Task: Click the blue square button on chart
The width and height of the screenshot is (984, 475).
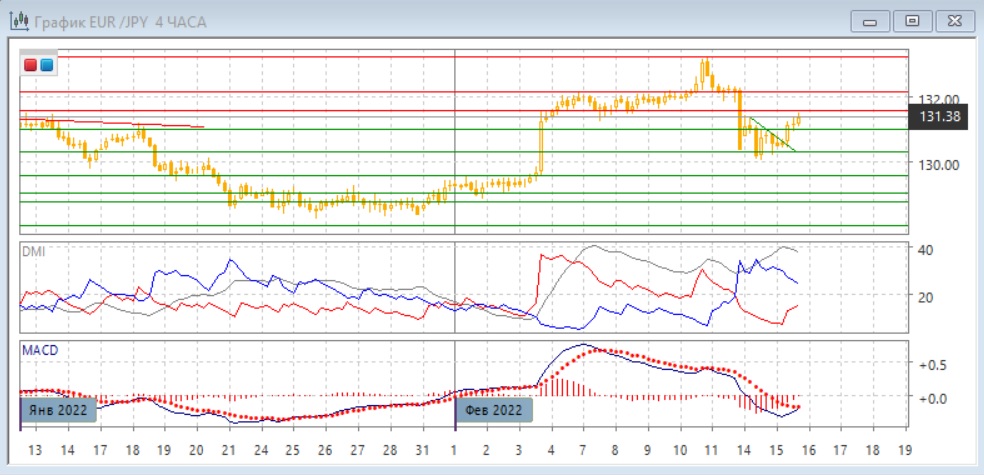Action: click(46, 65)
